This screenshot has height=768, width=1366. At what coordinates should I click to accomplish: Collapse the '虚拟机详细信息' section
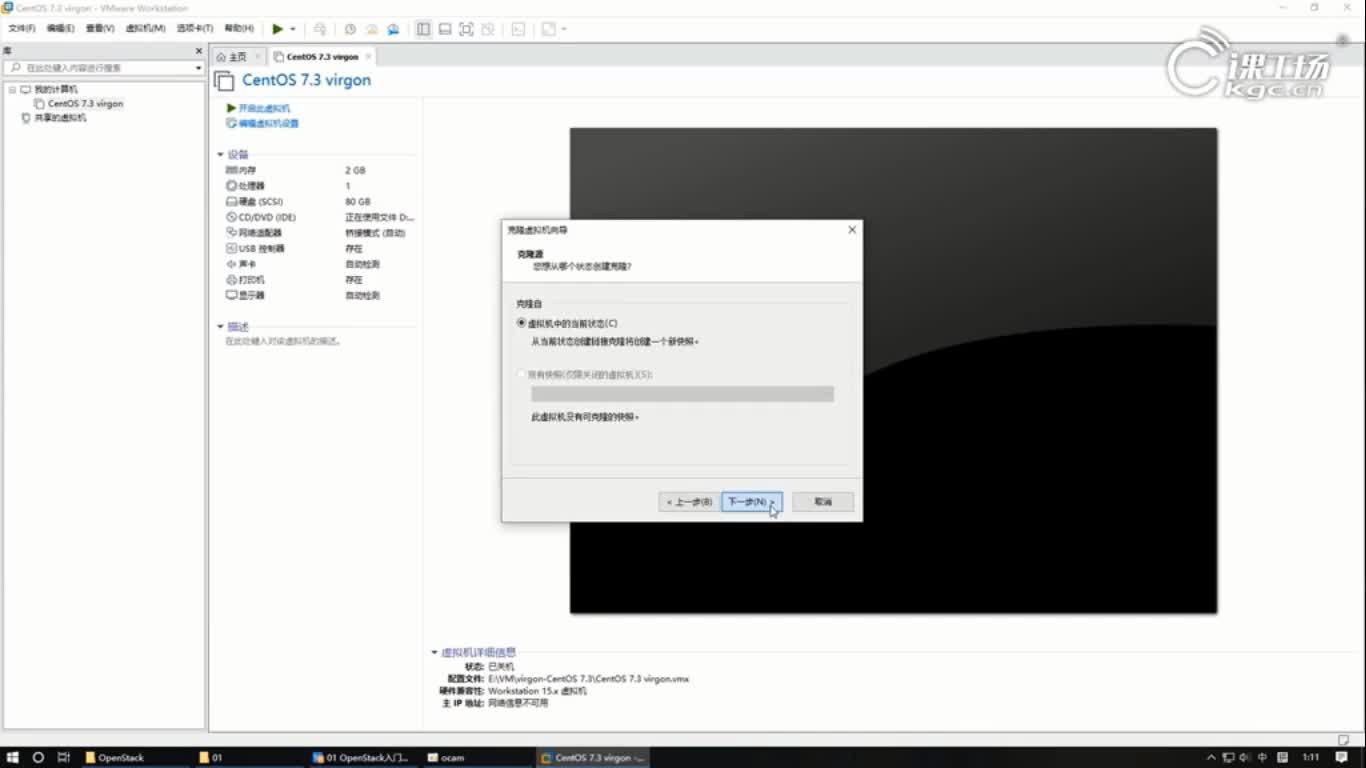pyautogui.click(x=434, y=652)
